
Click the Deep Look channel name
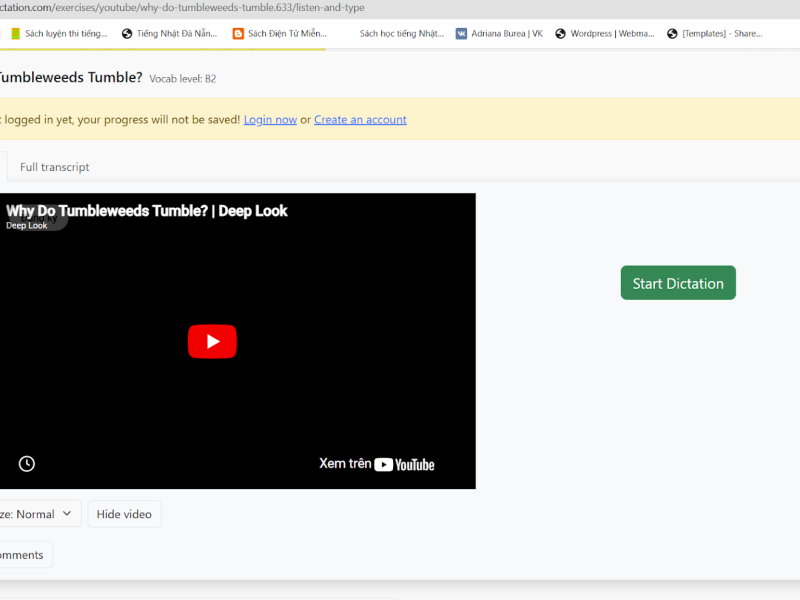27,226
